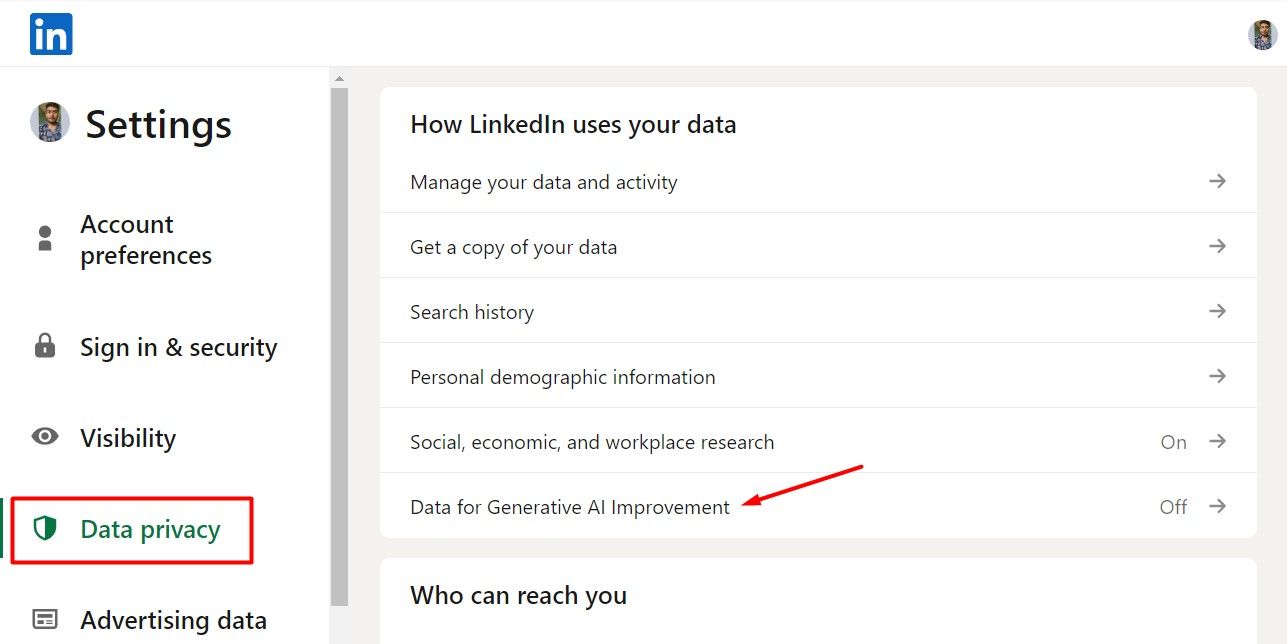Open your profile avatar in the top bar
The width and height of the screenshot is (1287, 644).
tap(1262, 33)
